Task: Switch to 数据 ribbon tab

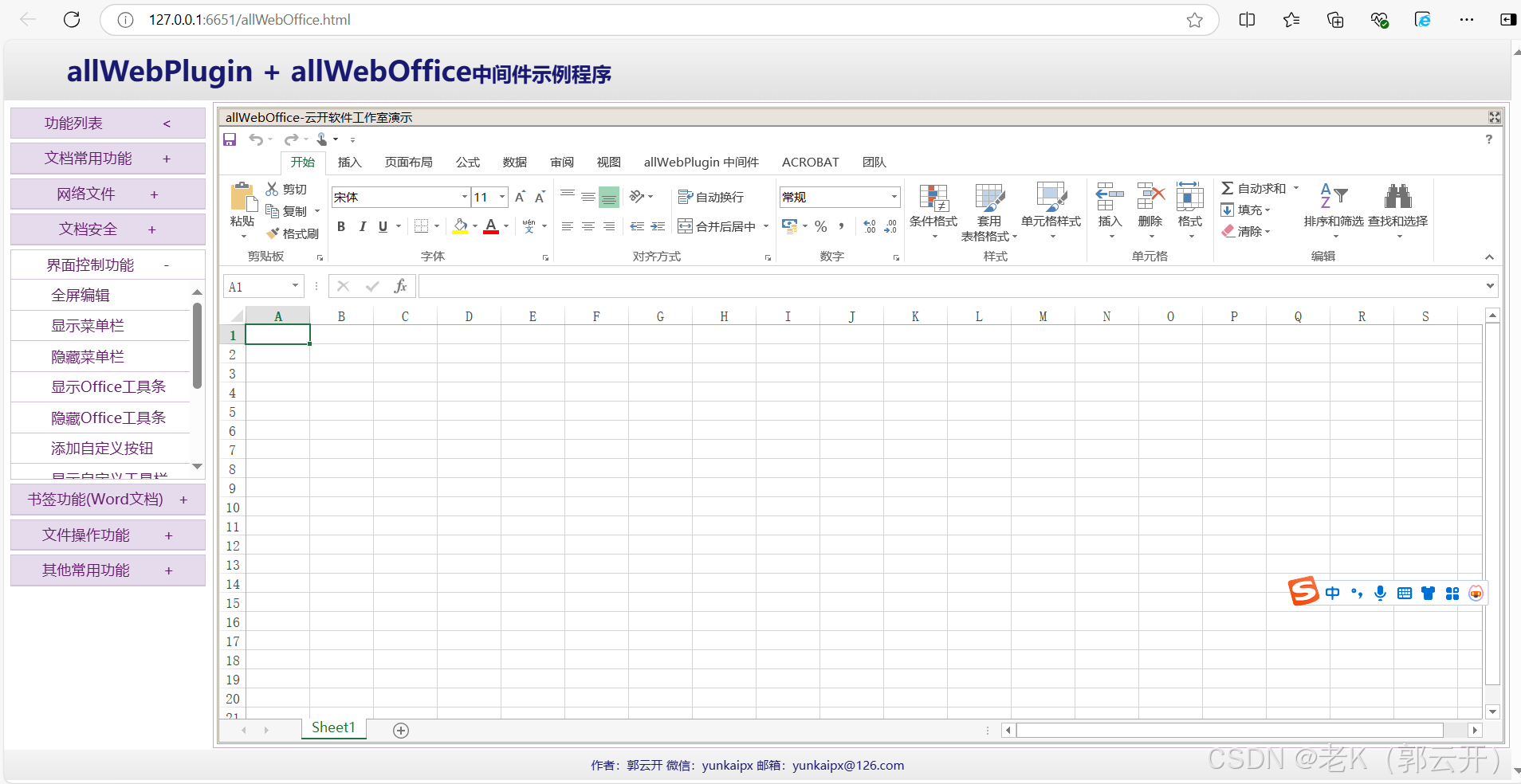Action: click(514, 162)
